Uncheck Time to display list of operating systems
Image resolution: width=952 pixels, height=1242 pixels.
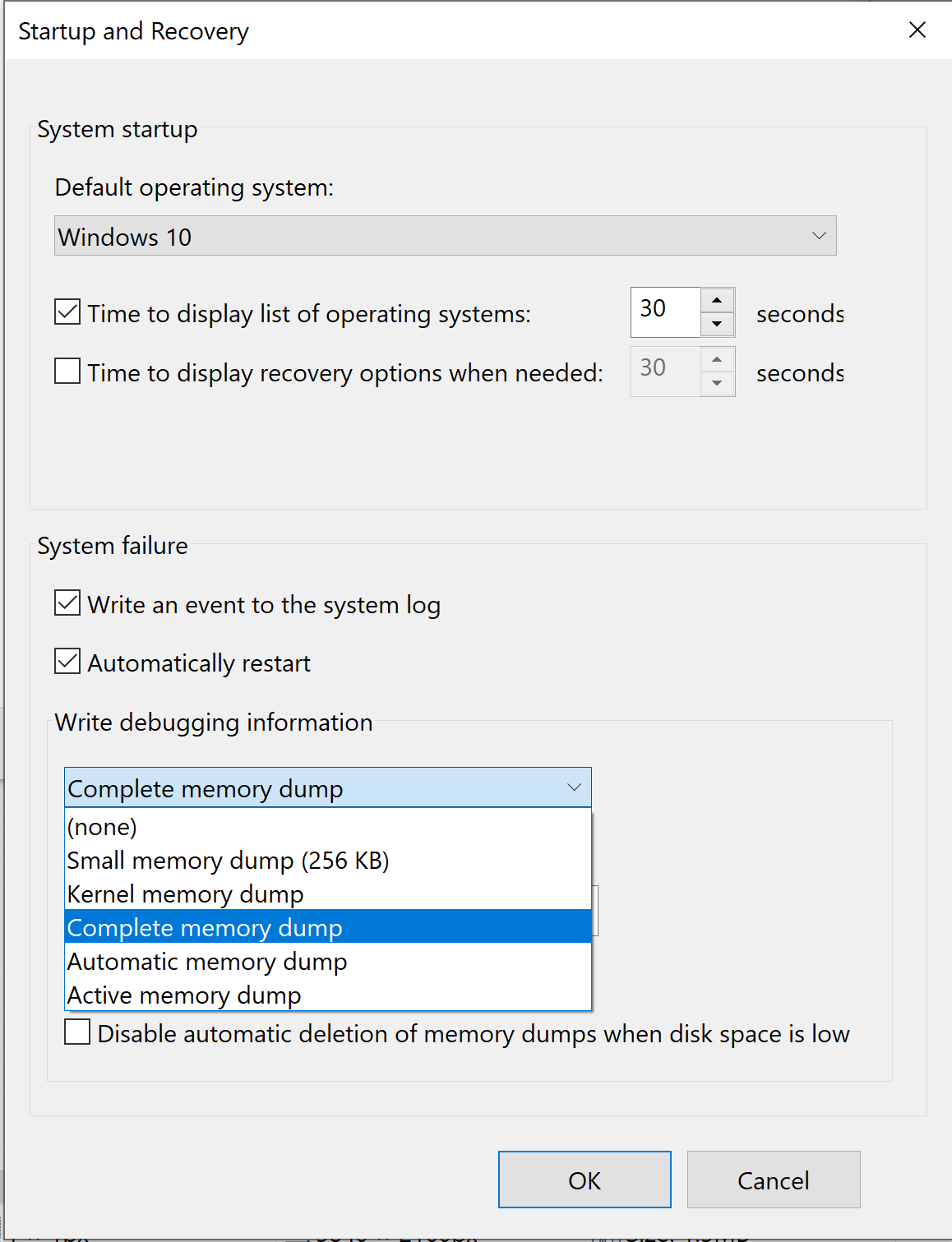point(67,312)
